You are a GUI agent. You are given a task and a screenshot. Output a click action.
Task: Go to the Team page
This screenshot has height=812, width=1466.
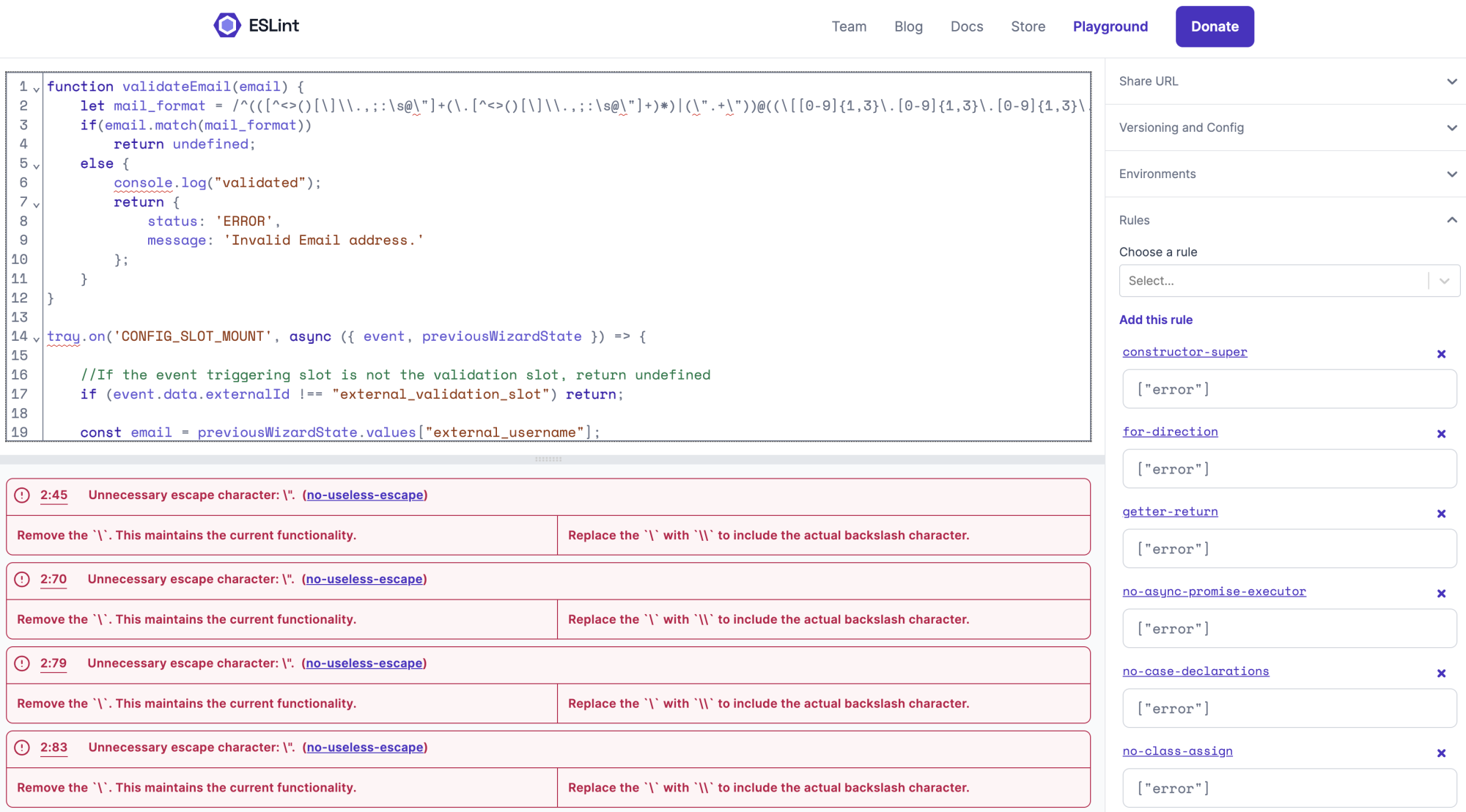tap(848, 26)
